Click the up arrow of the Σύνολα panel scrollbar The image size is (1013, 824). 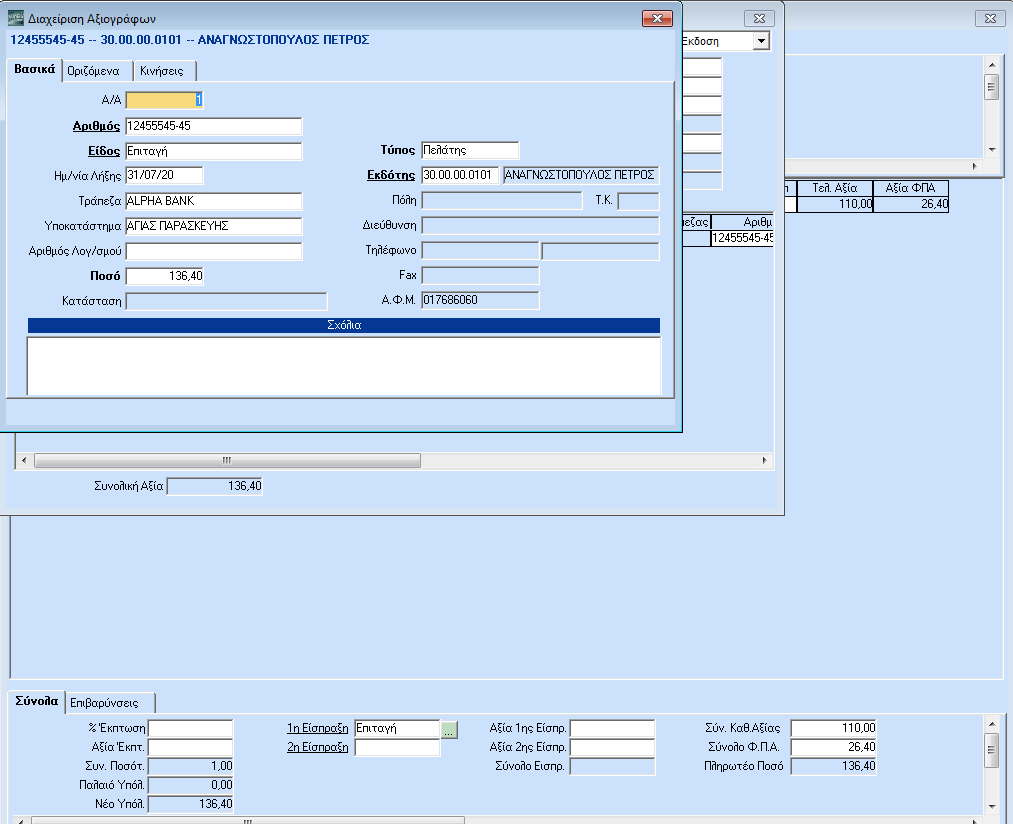click(992, 724)
